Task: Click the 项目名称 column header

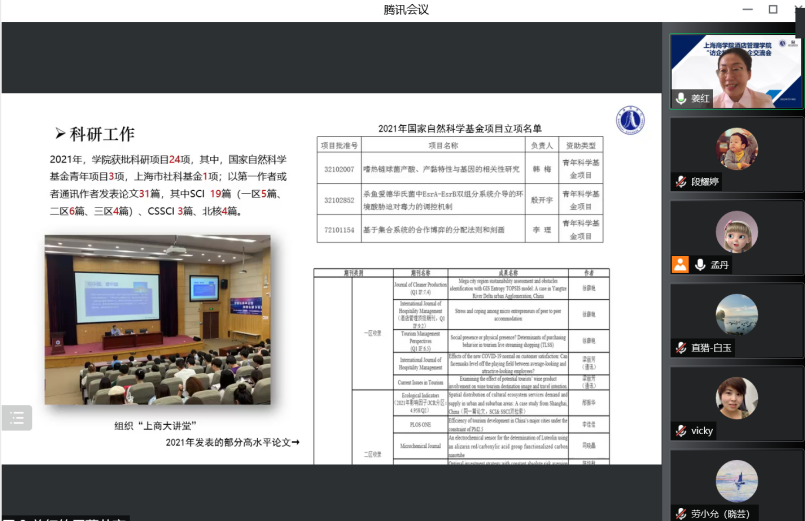Action: pos(444,146)
